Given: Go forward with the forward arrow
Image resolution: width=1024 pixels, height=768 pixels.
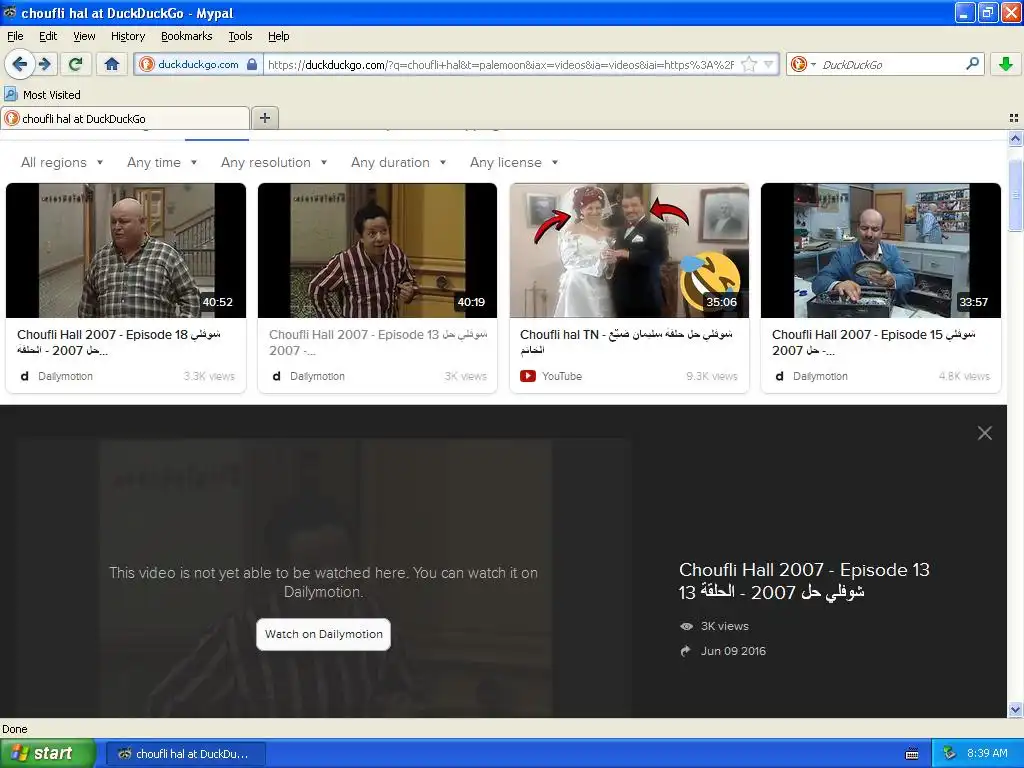Looking at the screenshot, I should (44, 64).
